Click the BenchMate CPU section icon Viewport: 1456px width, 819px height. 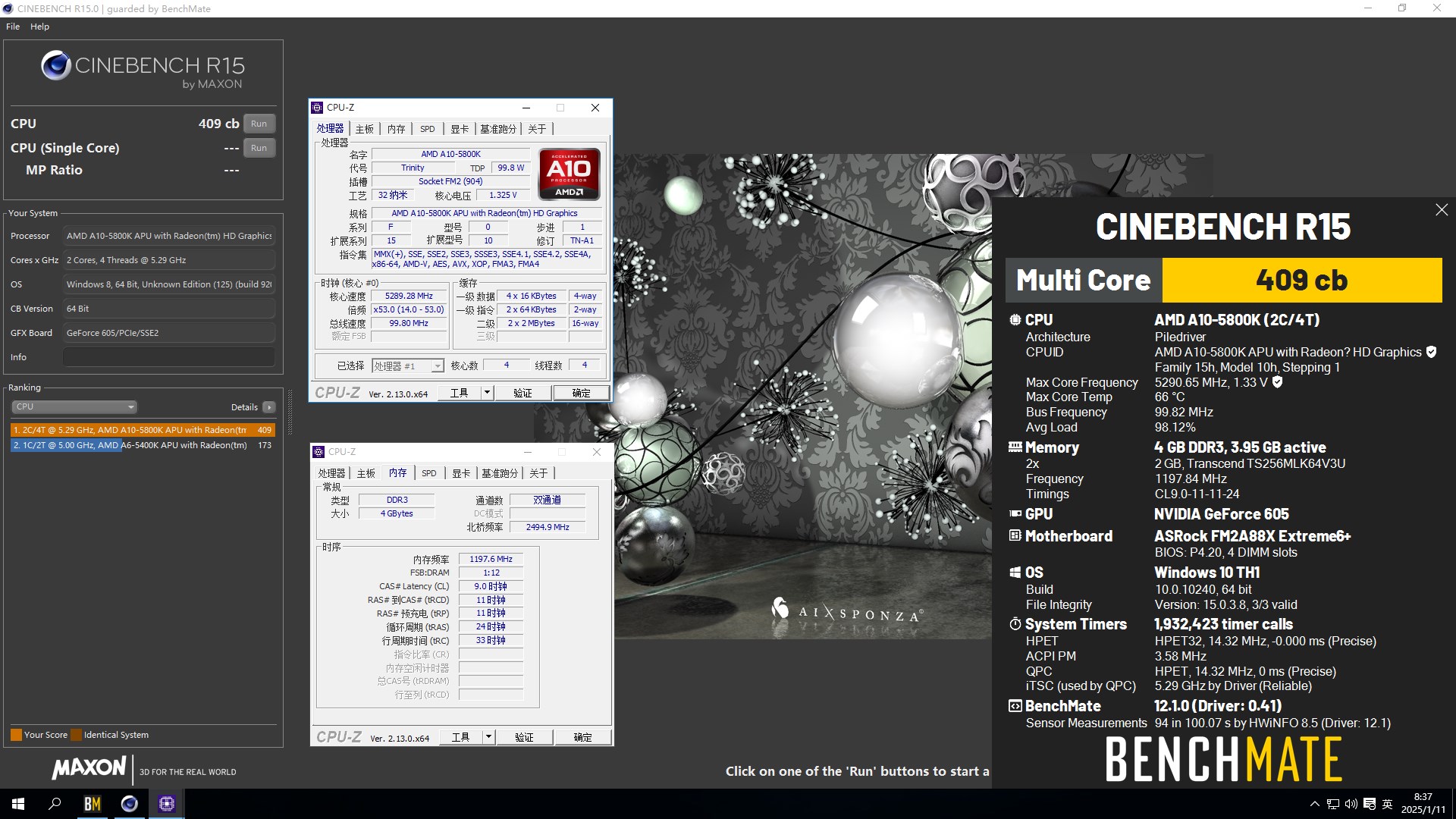coord(1015,320)
